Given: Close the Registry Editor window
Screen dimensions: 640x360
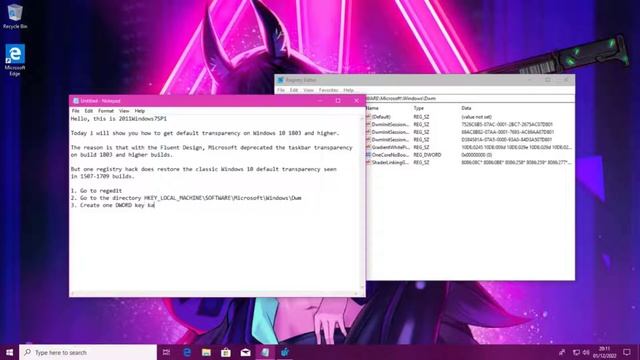Looking at the screenshot, I should pos(566,80).
